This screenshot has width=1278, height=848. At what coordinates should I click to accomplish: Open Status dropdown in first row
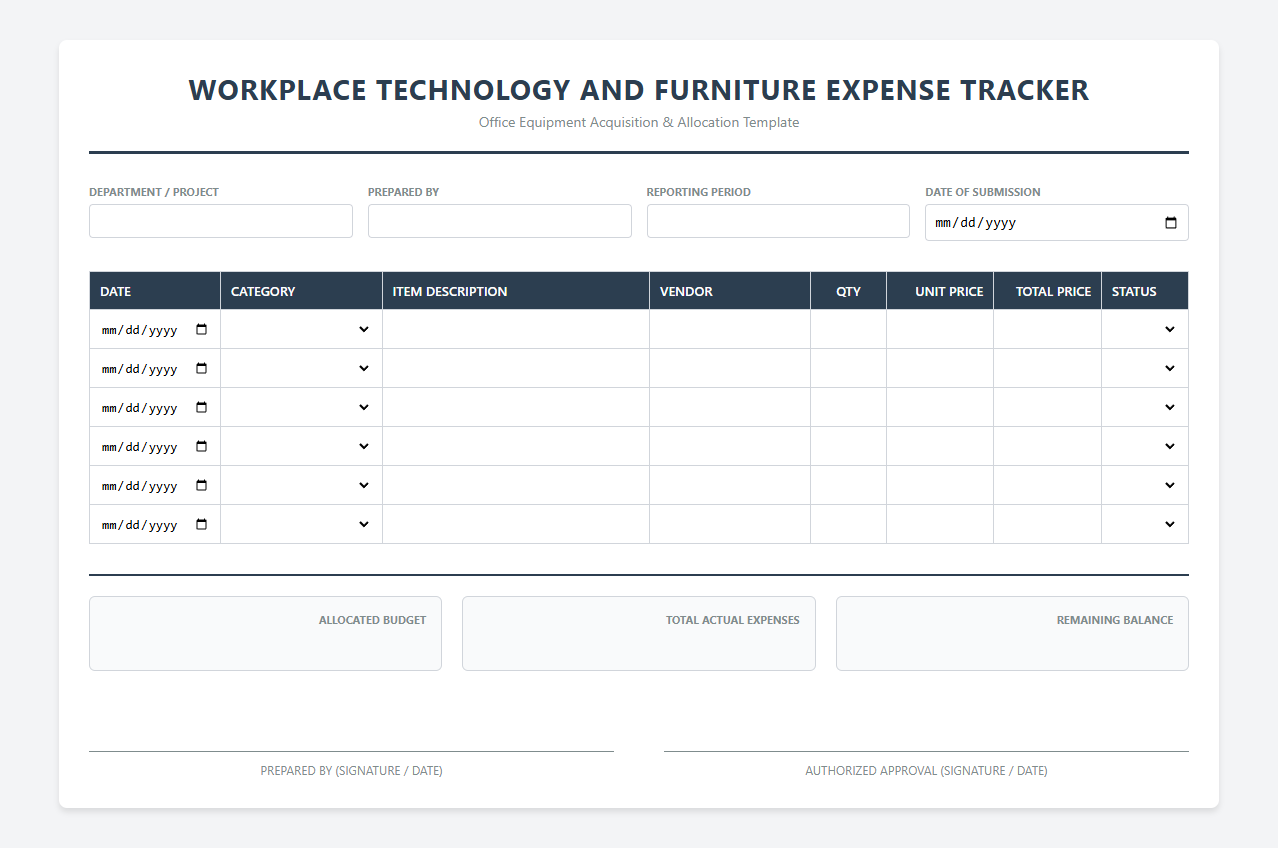coord(1145,329)
